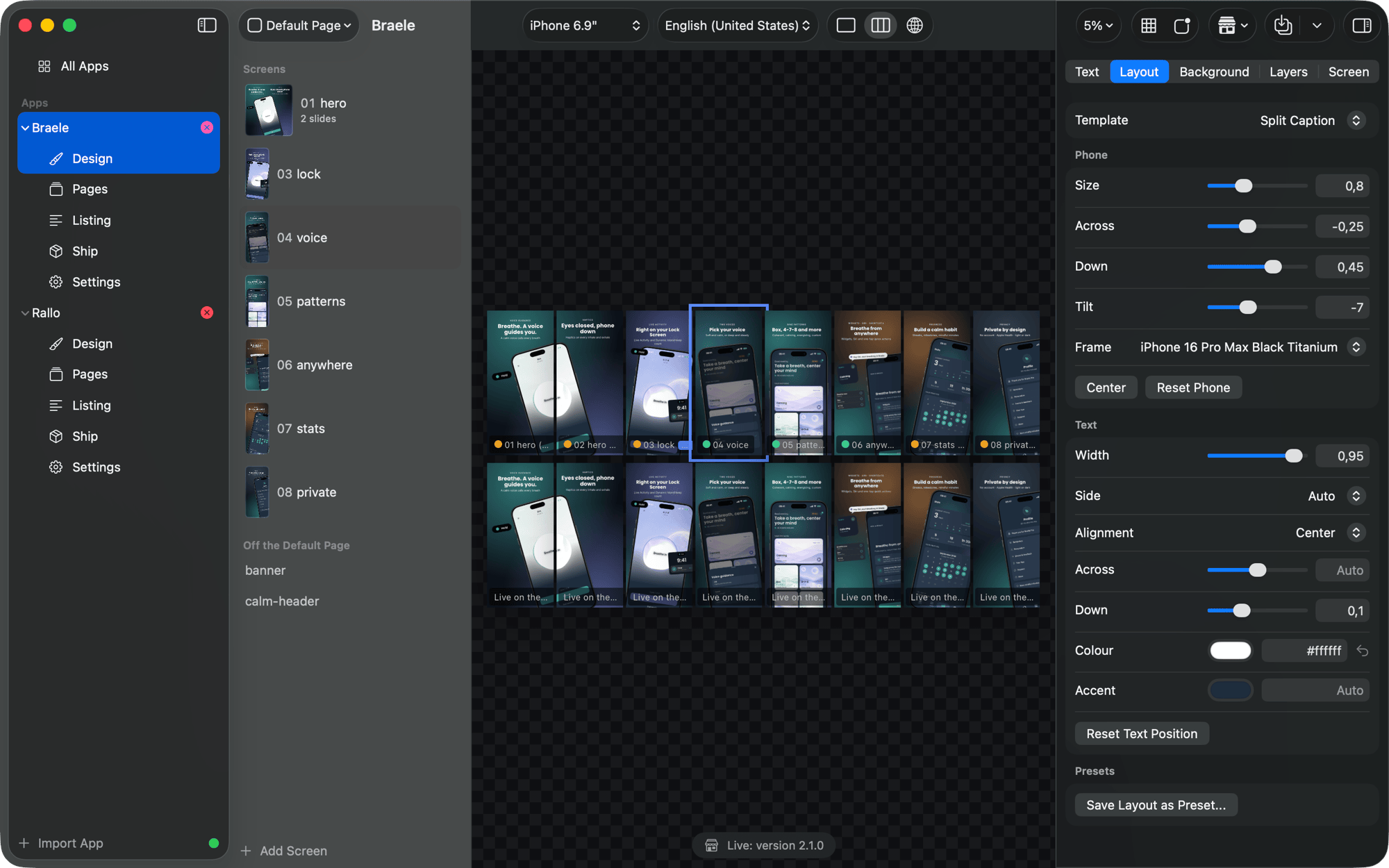Collapse the Rallo app tree
The height and width of the screenshot is (868, 1389).
point(25,313)
